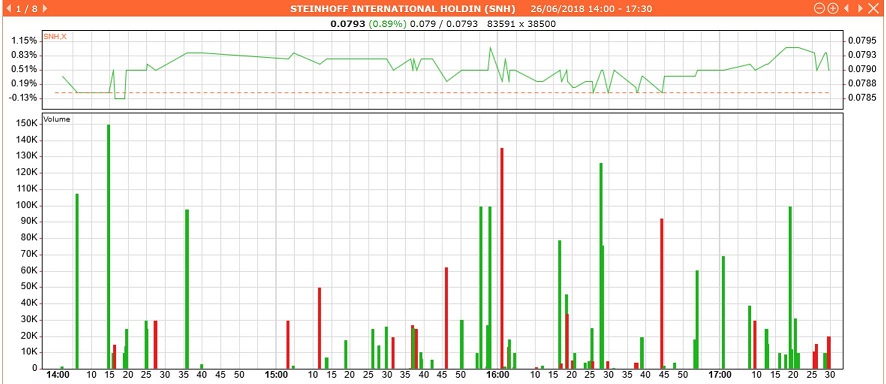Click the bid/ask size text 83591 x 38500
The width and height of the screenshot is (886, 384).
click(x=522, y=24)
